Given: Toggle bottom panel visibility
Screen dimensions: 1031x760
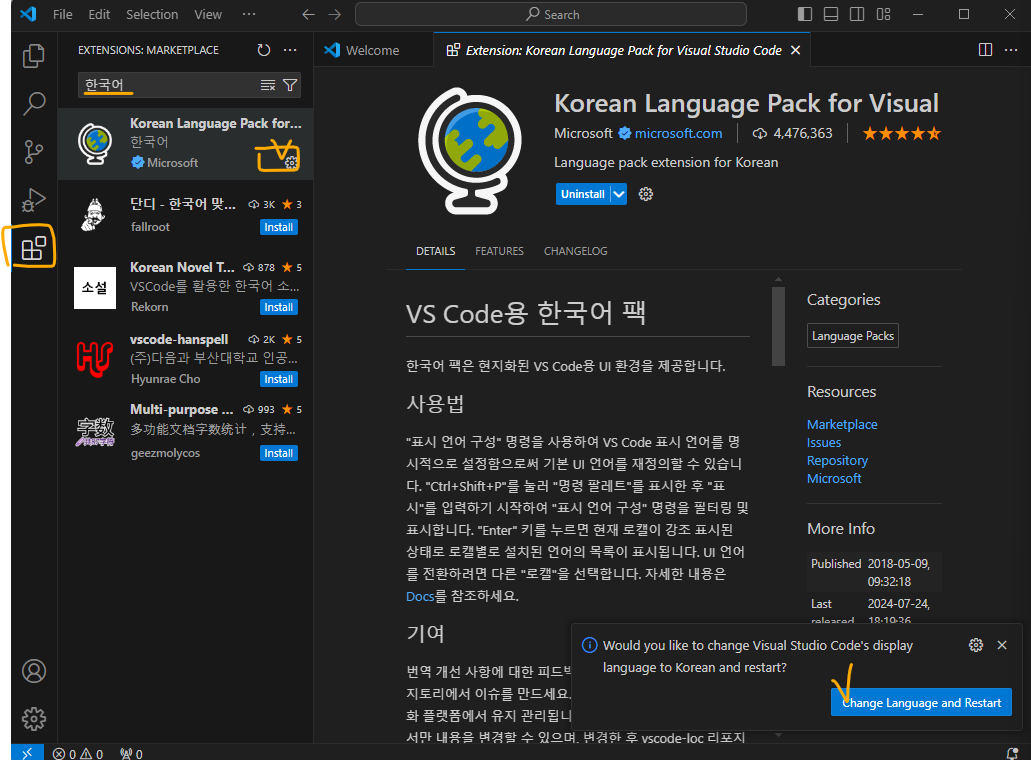Looking at the screenshot, I should coord(831,14).
